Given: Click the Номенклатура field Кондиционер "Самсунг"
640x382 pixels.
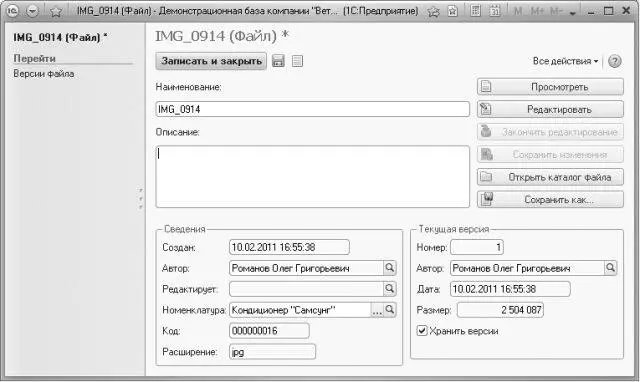Looking at the screenshot, I should click(300, 310).
